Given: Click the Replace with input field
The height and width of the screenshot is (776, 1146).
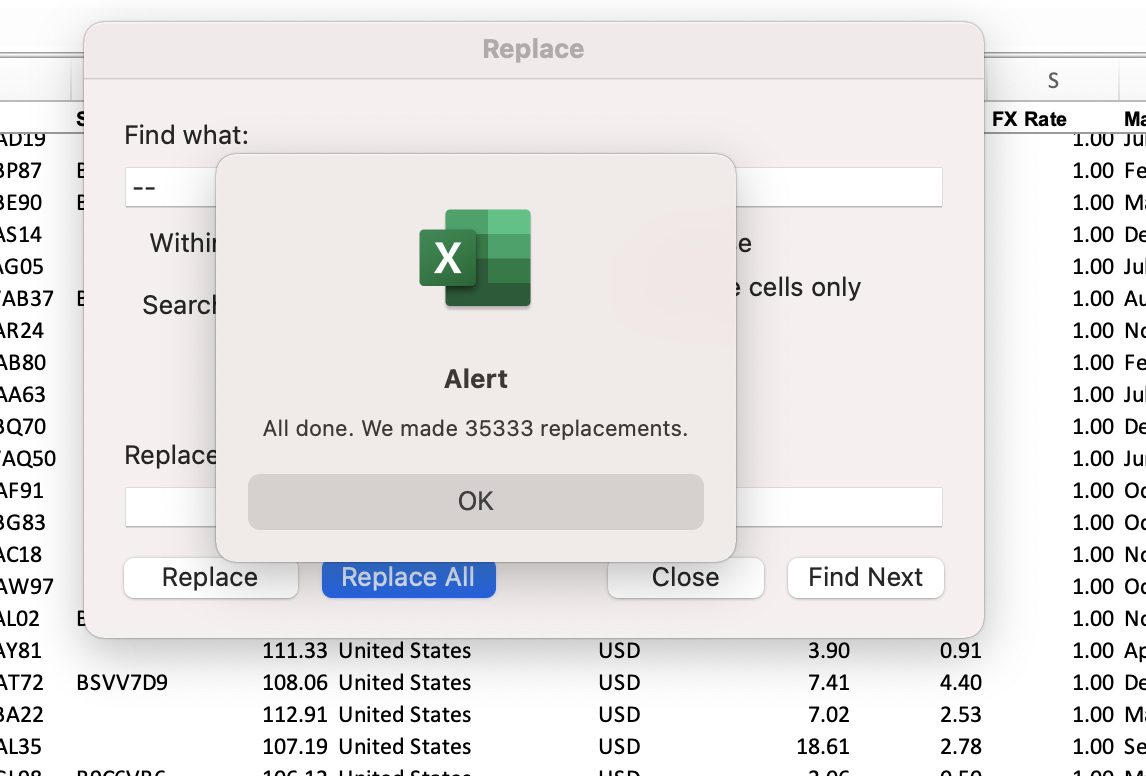Looking at the screenshot, I should (170, 507).
